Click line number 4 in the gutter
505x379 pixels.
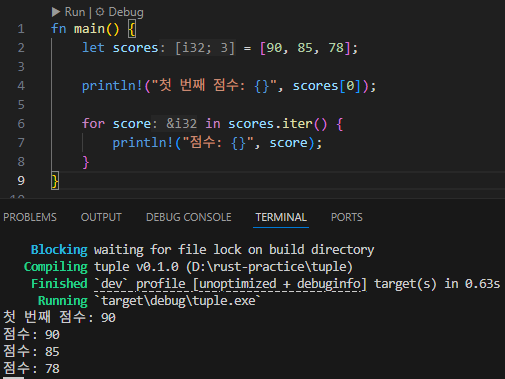point(21,86)
